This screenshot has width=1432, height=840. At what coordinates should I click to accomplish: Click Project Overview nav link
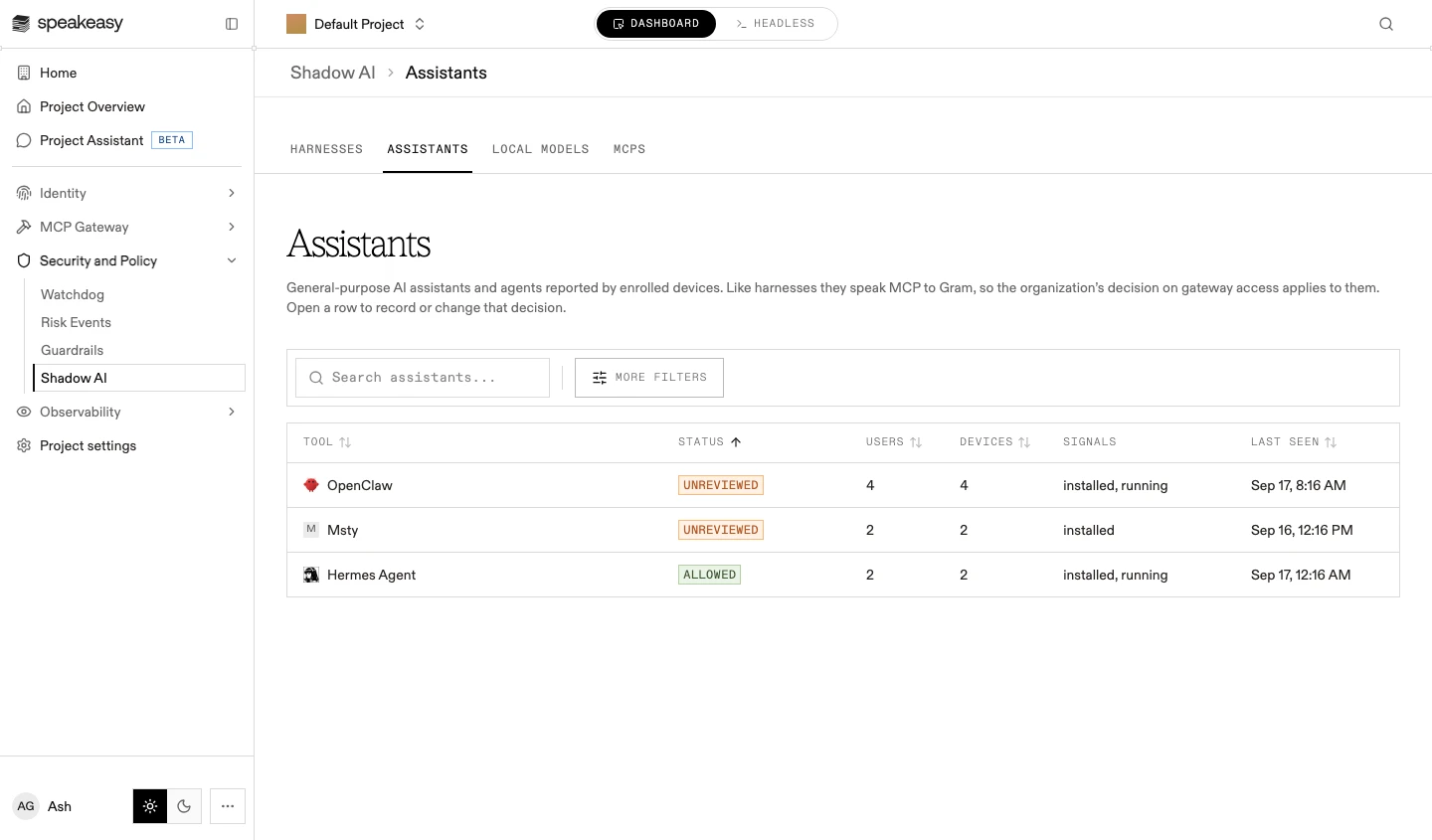[x=92, y=106]
